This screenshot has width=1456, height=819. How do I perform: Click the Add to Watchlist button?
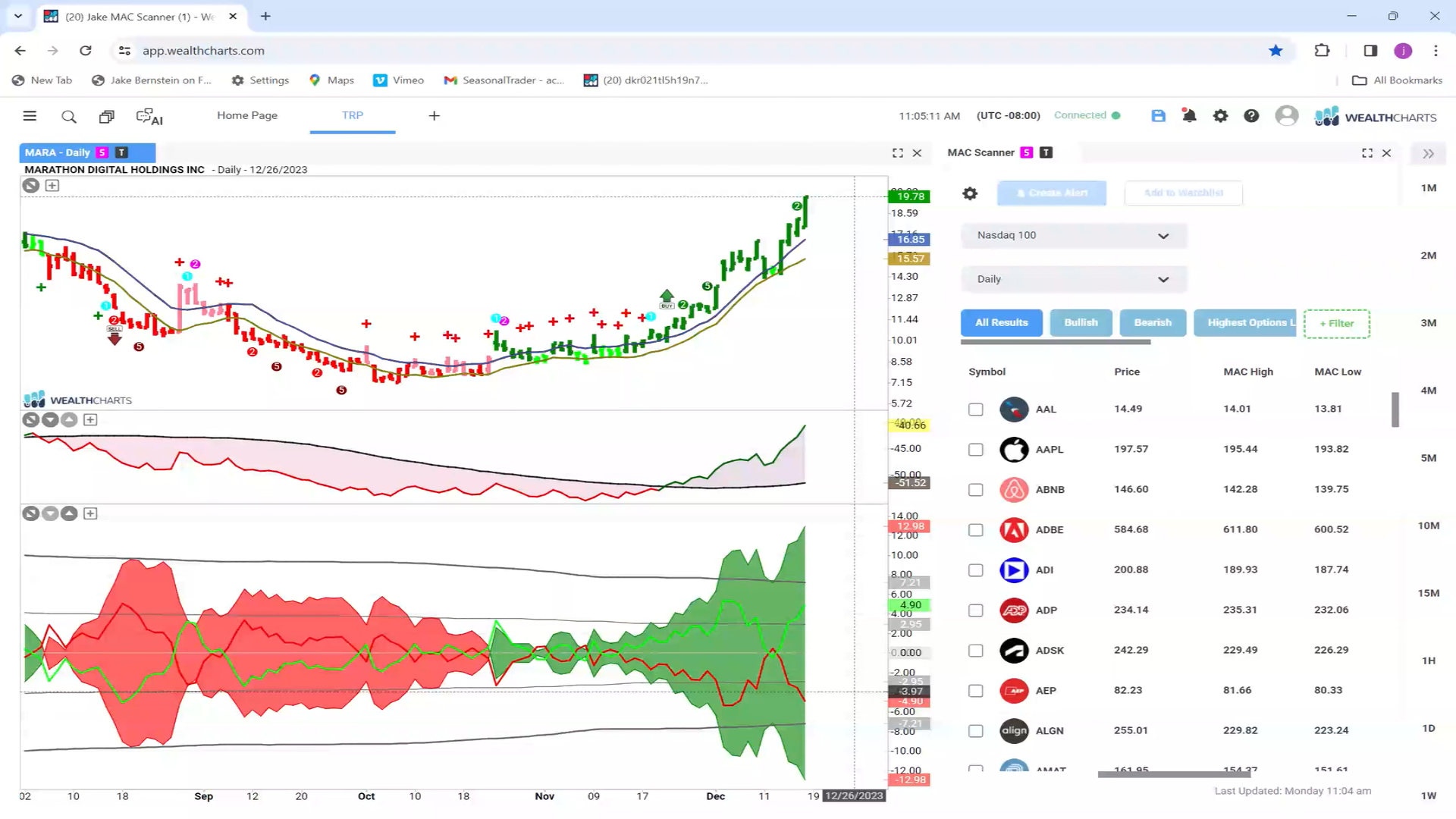pos(1183,193)
